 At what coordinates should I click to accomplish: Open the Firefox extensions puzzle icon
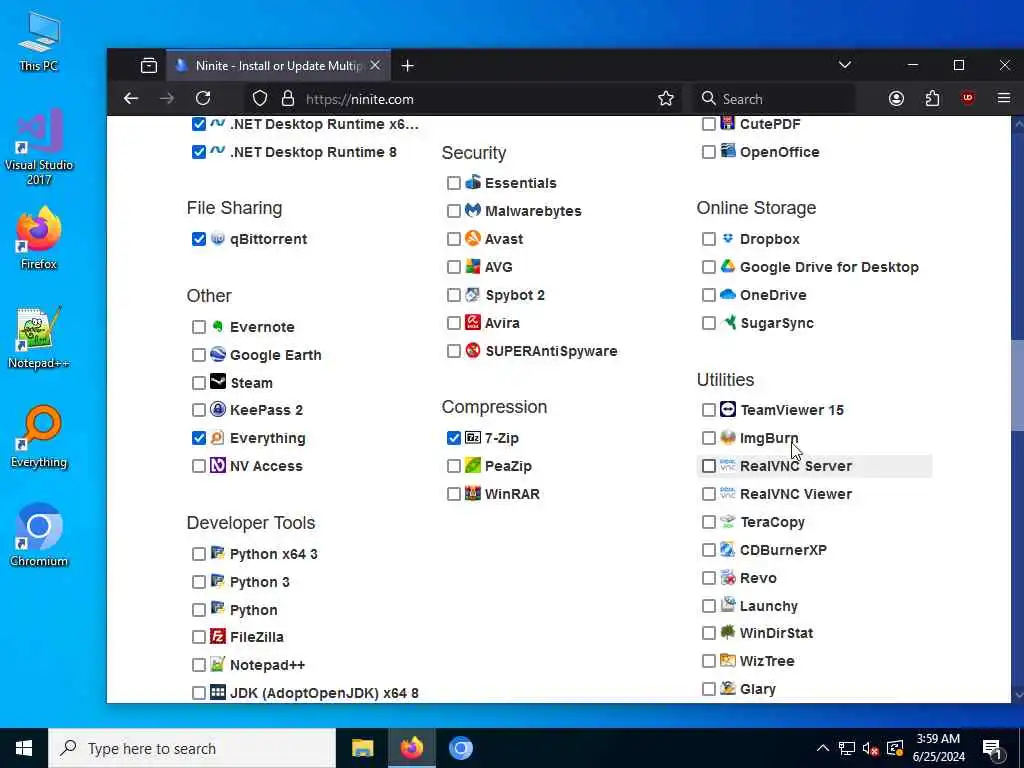pyautogui.click(x=932, y=99)
